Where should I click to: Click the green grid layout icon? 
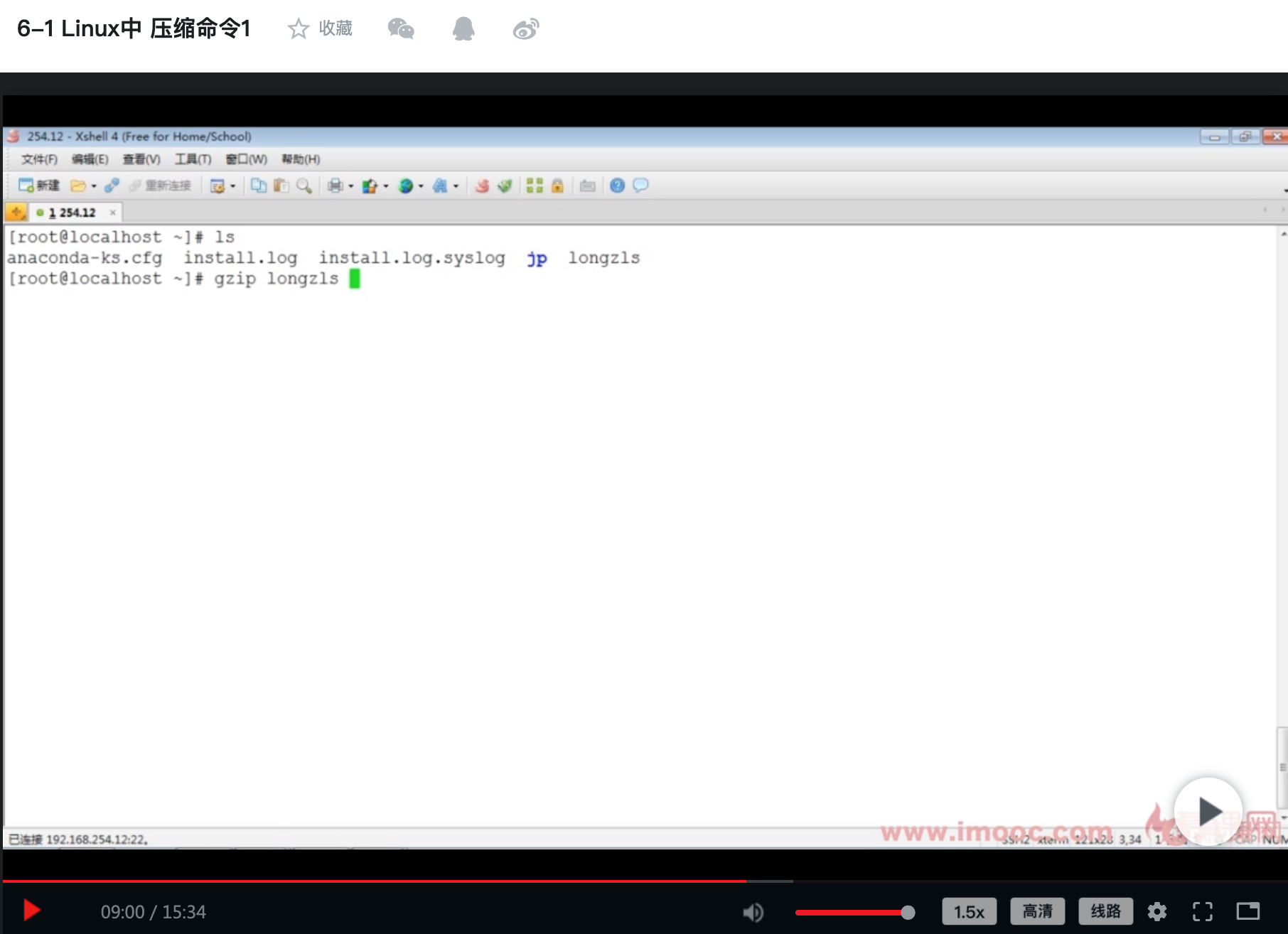click(x=535, y=186)
